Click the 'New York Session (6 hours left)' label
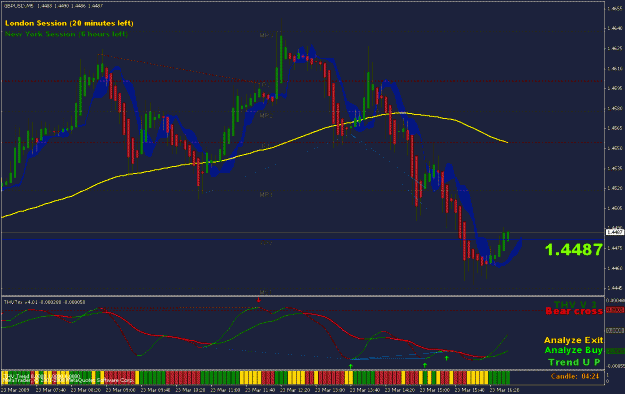625x394 pixels. 66,34
